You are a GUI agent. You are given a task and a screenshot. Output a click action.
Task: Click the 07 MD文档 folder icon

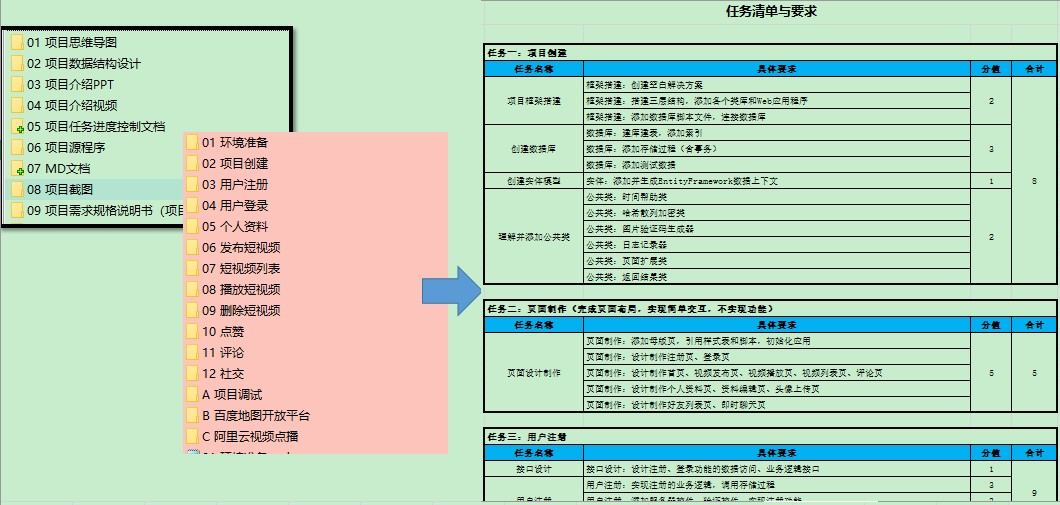[x=18, y=169]
